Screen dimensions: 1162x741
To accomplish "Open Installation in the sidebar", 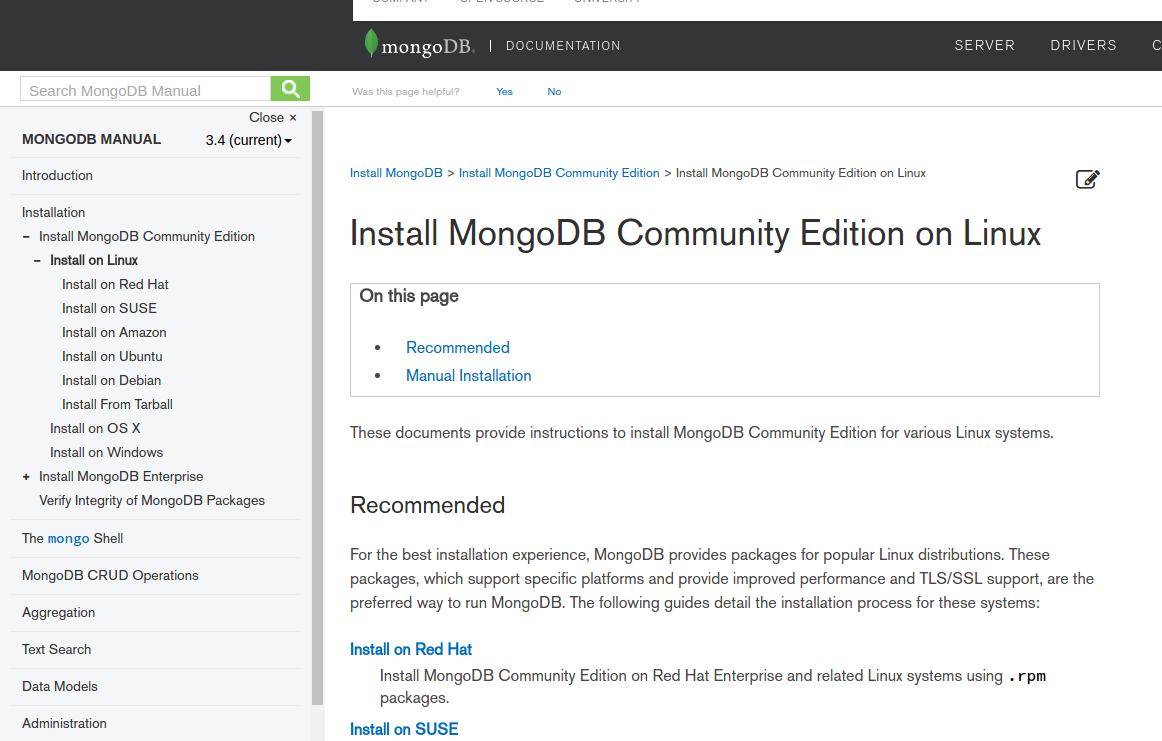I will (x=53, y=213).
